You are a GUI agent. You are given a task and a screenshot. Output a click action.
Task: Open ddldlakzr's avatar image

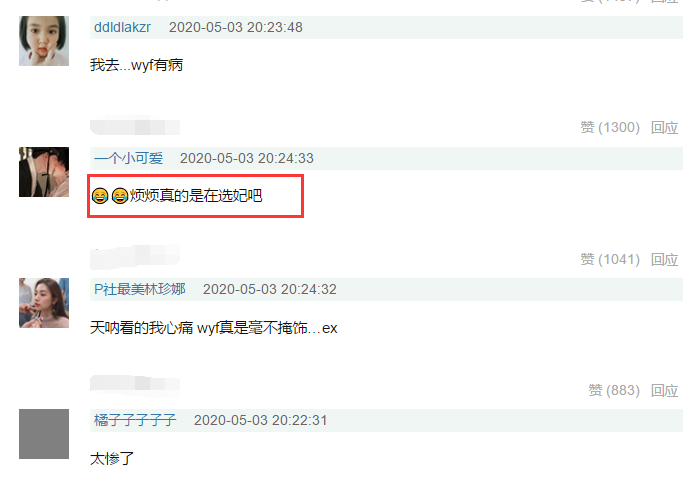[x=44, y=41]
